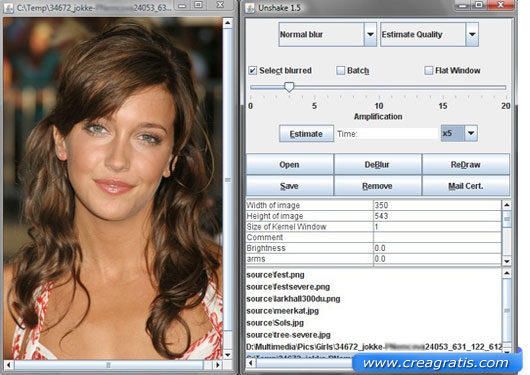530x375 pixels.
Task: Click image window horizontal scroll right arrow
Action: (x=218, y=365)
